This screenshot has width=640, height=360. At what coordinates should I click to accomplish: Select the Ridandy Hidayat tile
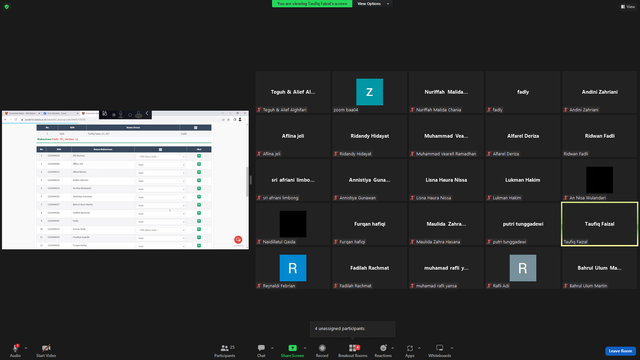coord(369,136)
